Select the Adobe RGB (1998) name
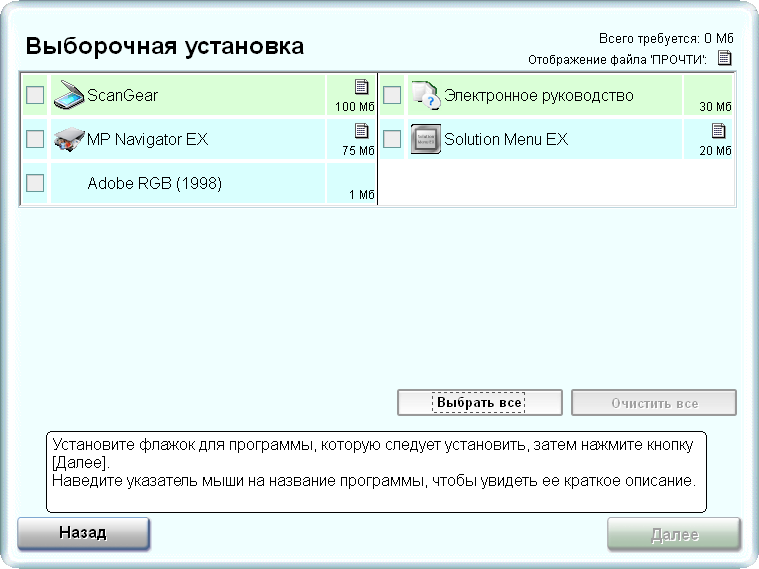This screenshot has width=759, height=569. 154,184
